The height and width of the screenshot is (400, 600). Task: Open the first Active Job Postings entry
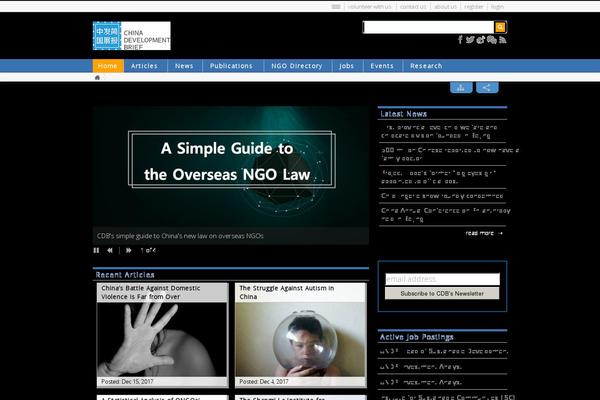click(x=443, y=351)
